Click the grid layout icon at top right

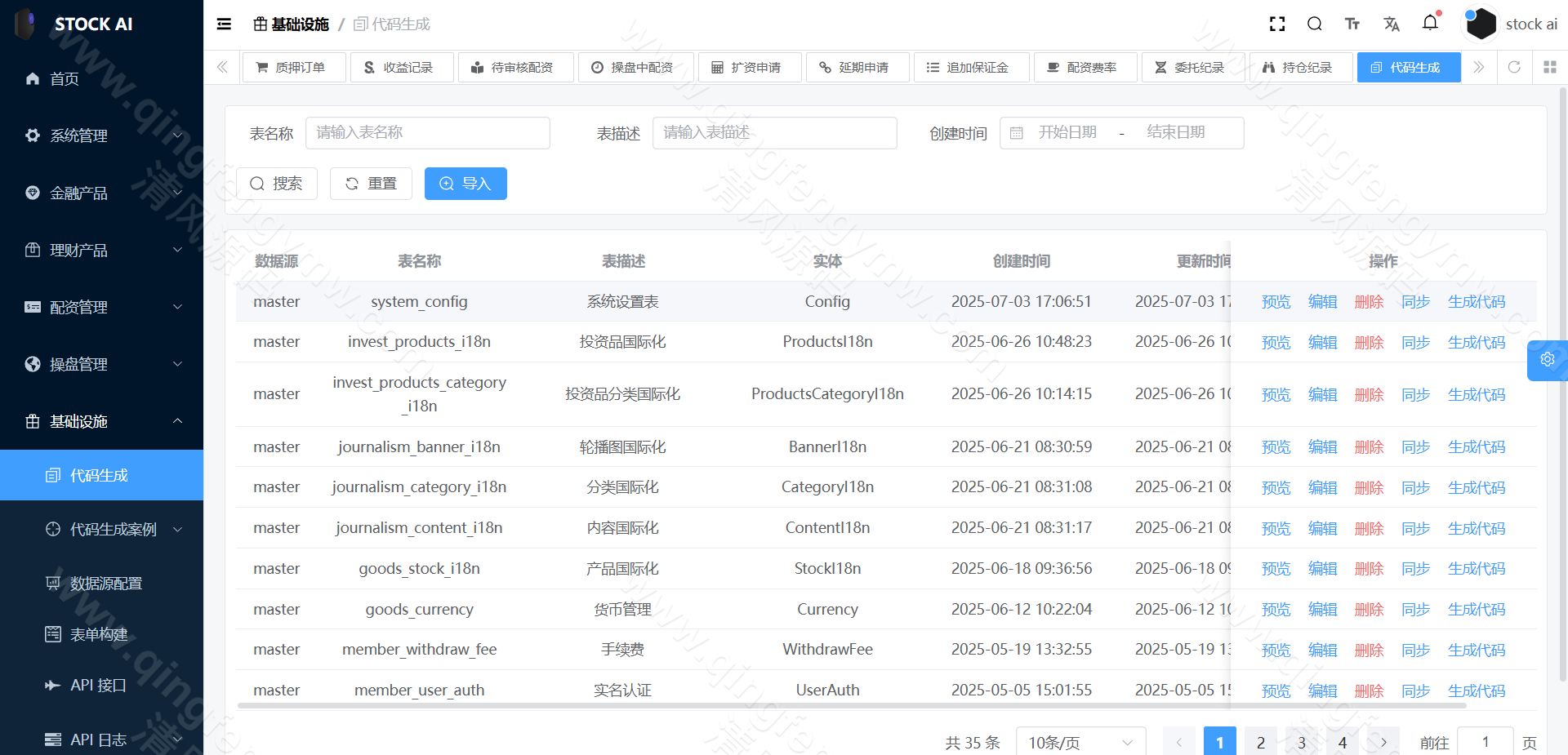[1550, 67]
